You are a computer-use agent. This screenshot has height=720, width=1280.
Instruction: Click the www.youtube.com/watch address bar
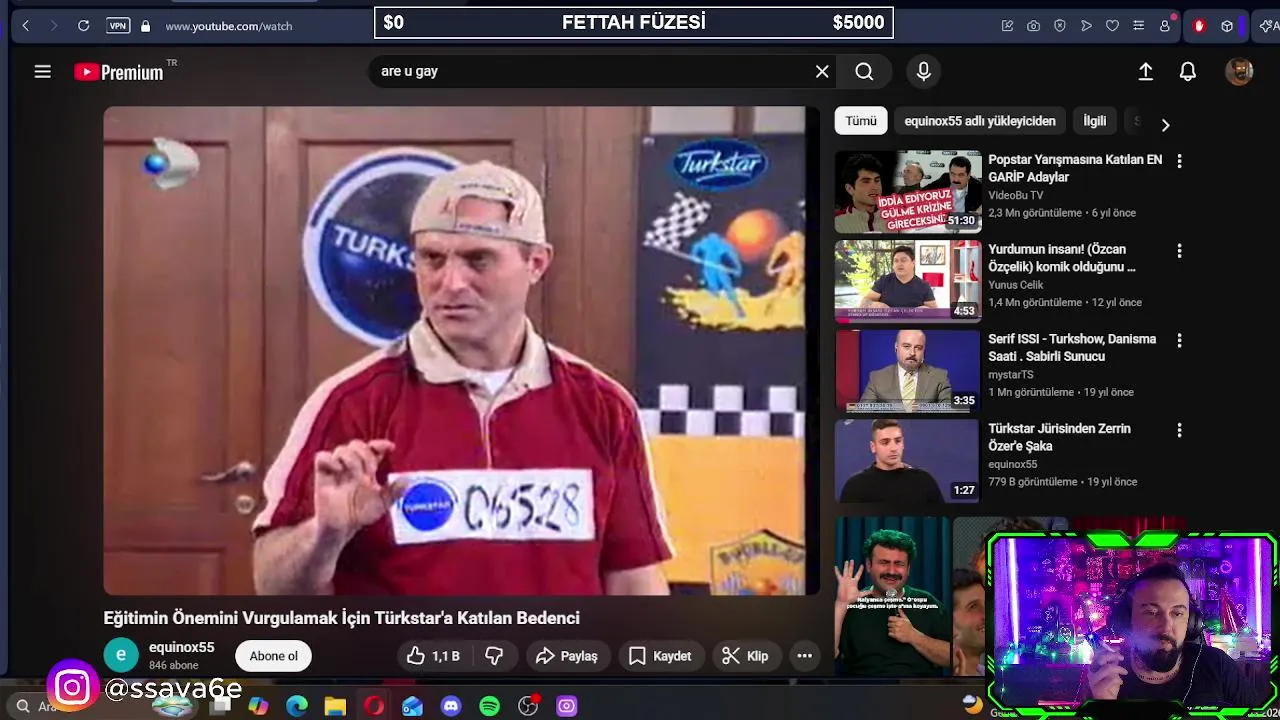coord(229,26)
